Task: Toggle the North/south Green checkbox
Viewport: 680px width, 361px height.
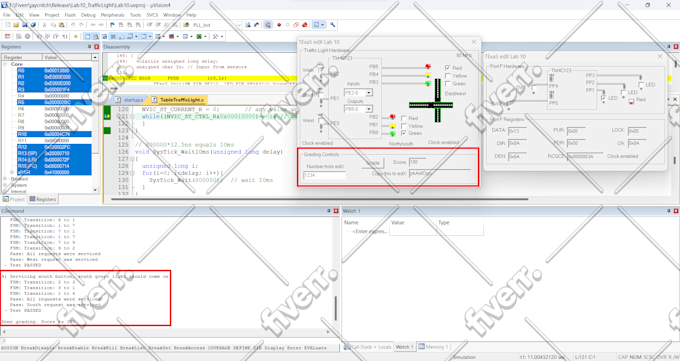Action: tap(404, 133)
